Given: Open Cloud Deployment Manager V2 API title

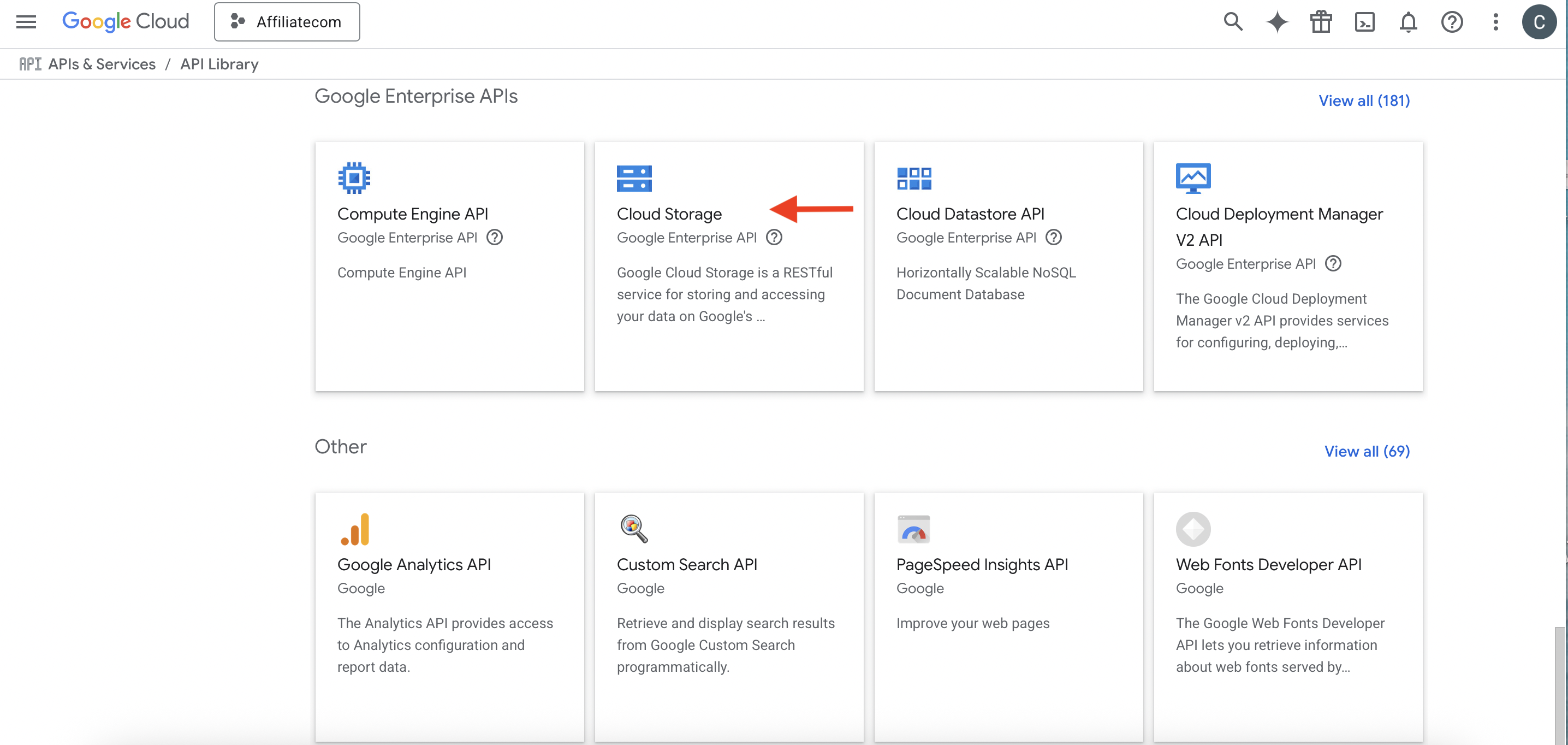Looking at the screenshot, I should [1279, 227].
